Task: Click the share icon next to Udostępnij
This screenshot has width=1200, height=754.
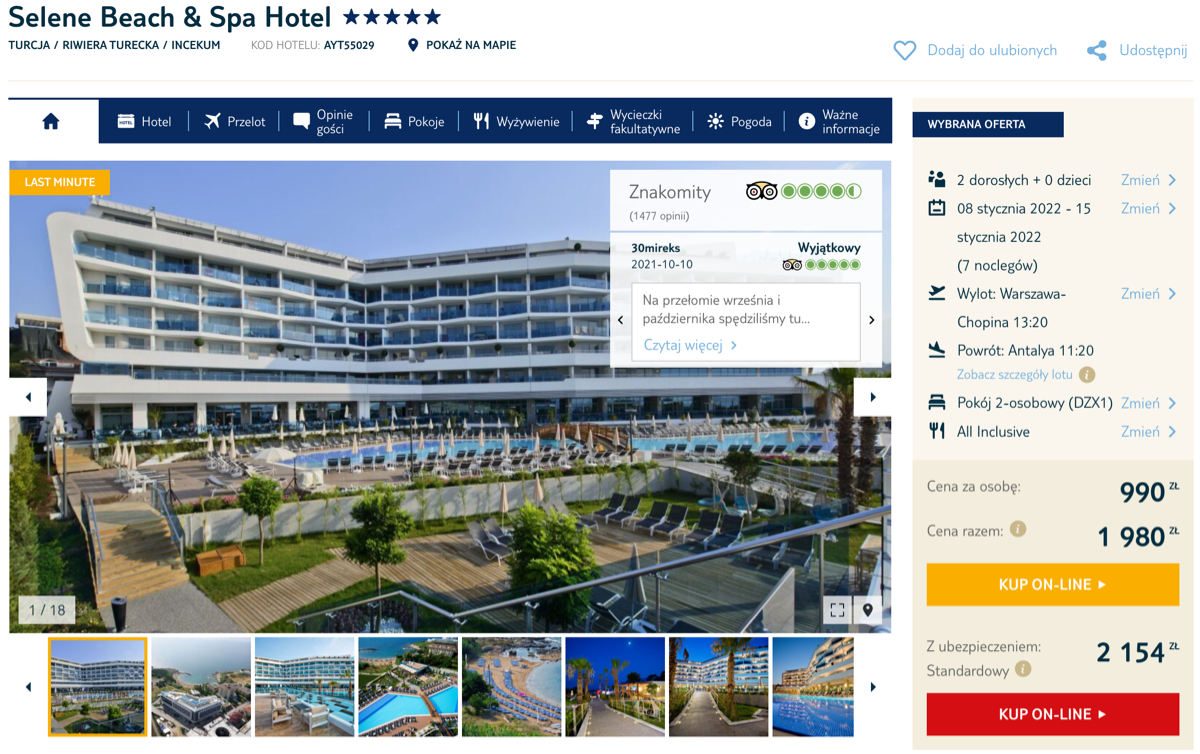Action: (1097, 51)
